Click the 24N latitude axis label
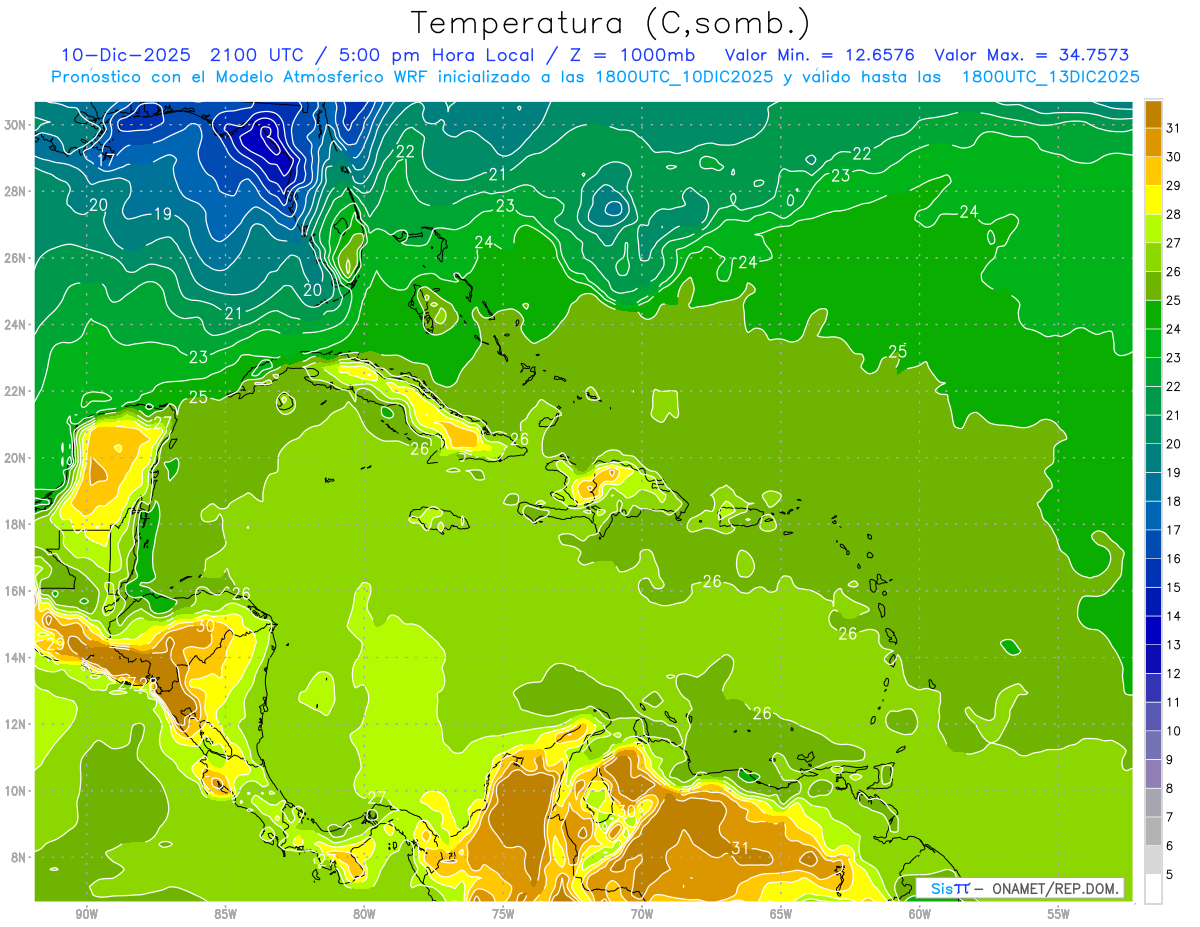1200x927 pixels. [17, 325]
